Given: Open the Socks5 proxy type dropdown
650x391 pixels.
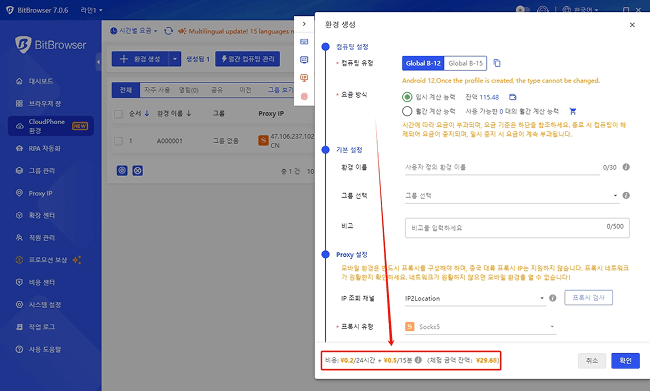Looking at the screenshot, I should coord(480,327).
